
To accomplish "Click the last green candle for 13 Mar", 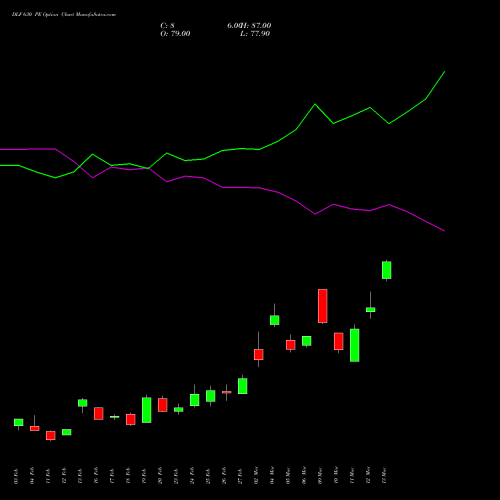I will (387, 270).
